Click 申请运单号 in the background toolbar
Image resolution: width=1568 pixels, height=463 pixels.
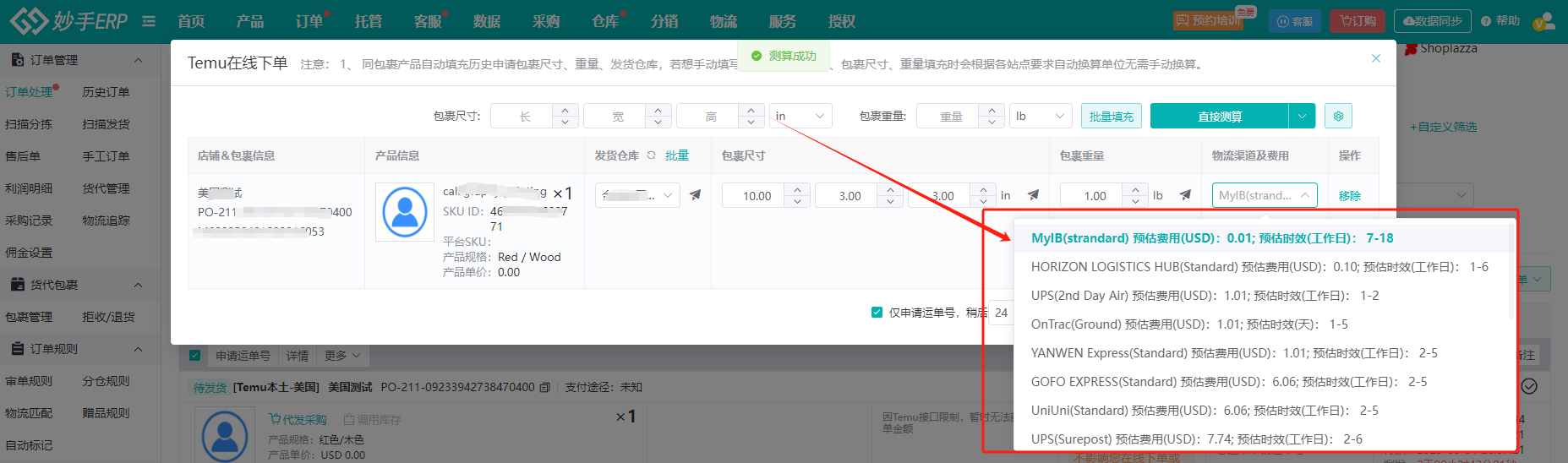pyautogui.click(x=243, y=356)
